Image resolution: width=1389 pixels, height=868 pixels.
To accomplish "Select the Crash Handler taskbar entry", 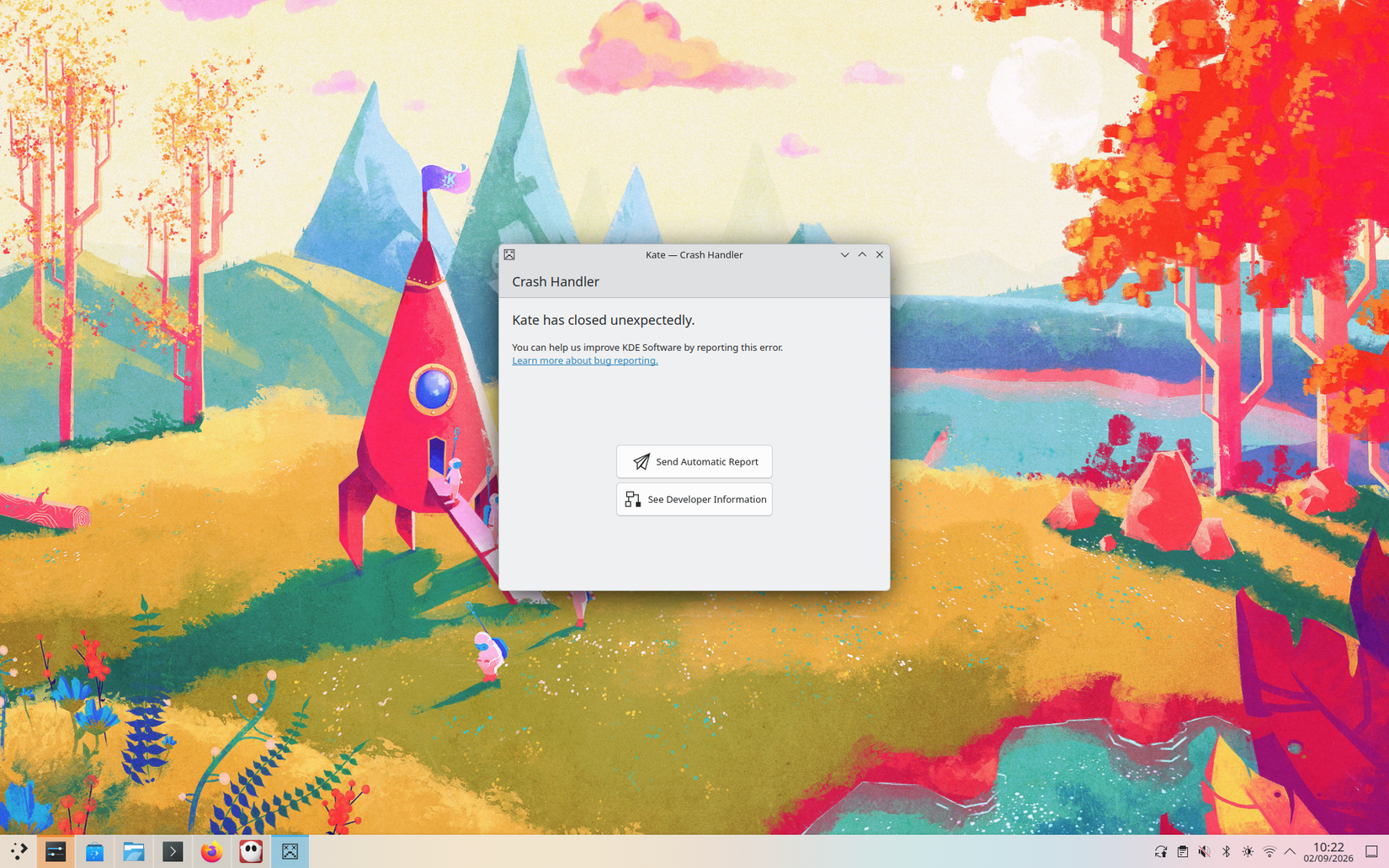I will pyautogui.click(x=290, y=851).
